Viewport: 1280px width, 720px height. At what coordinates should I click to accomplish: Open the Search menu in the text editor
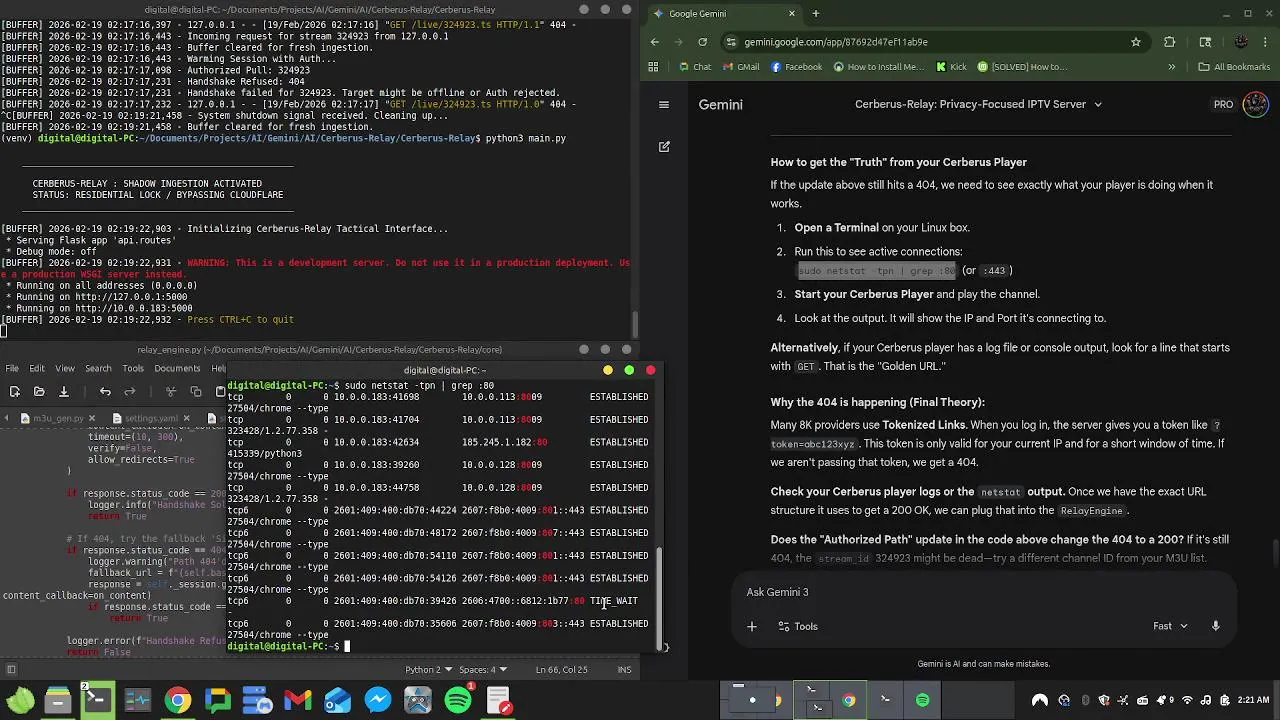click(98, 368)
